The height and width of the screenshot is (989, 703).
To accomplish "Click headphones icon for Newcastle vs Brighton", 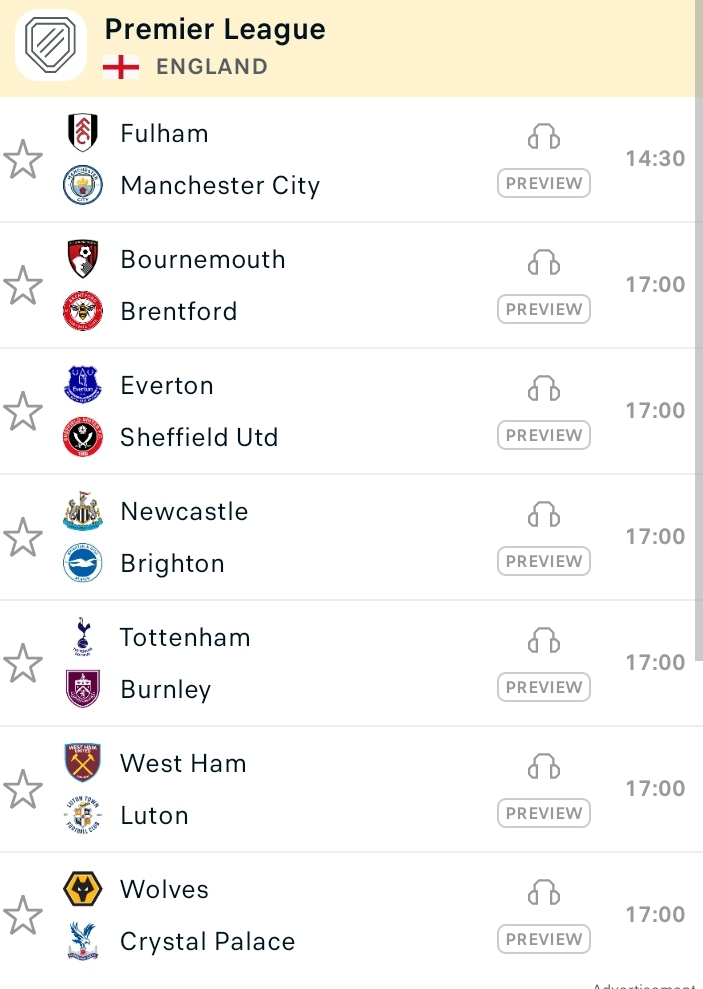I will tap(543, 514).
